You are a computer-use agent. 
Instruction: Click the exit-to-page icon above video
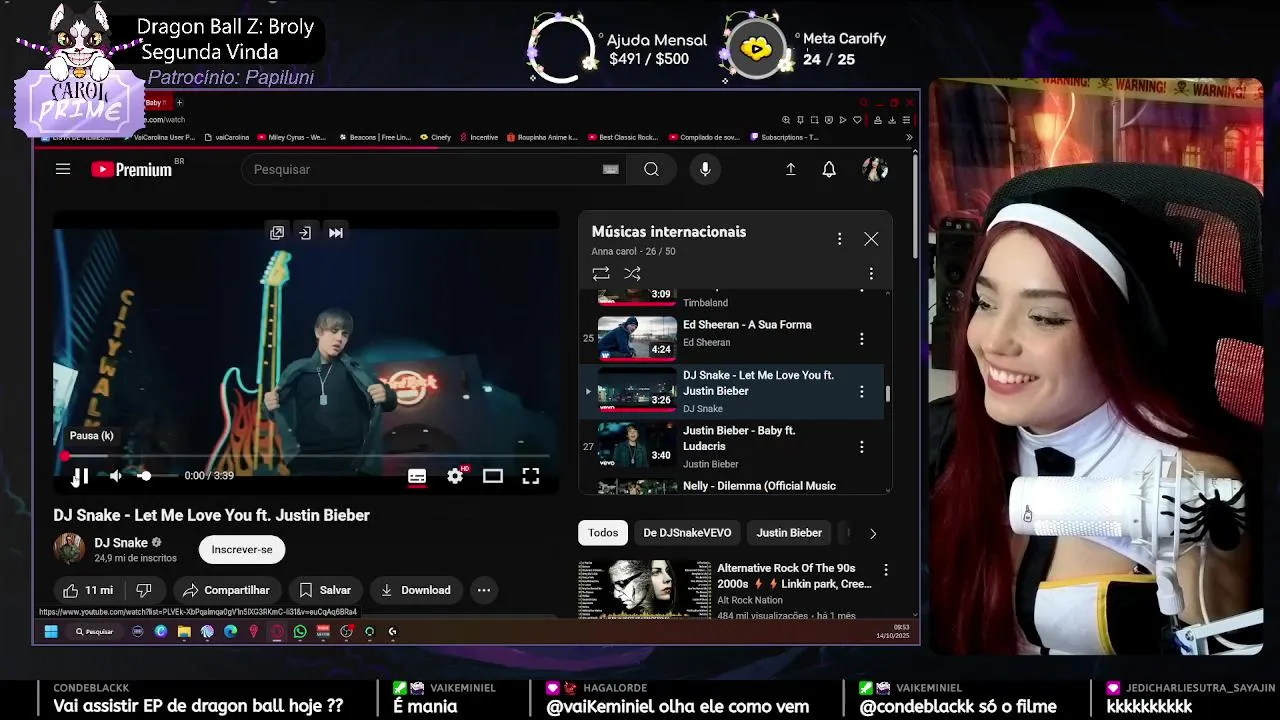[305, 232]
